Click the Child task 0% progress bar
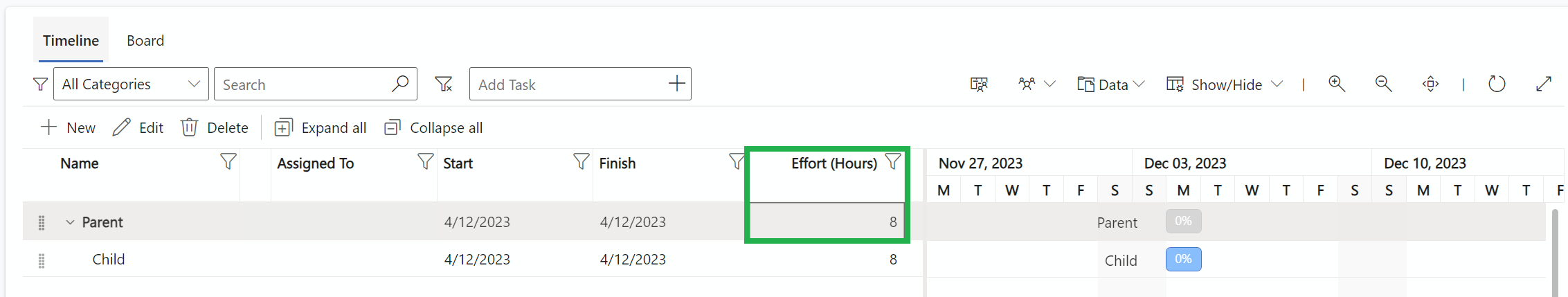The width and height of the screenshot is (1568, 297). click(1183, 259)
